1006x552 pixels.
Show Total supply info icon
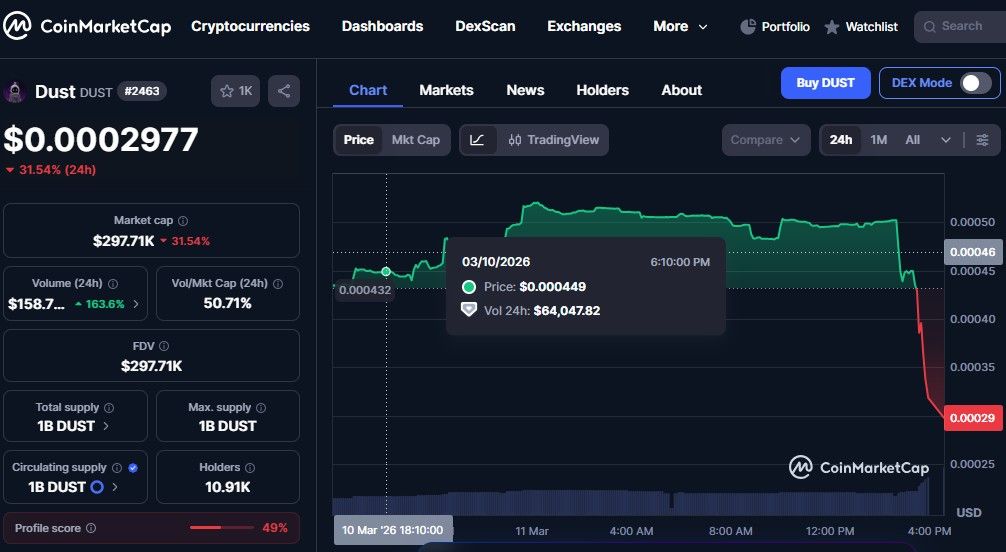click(109, 408)
